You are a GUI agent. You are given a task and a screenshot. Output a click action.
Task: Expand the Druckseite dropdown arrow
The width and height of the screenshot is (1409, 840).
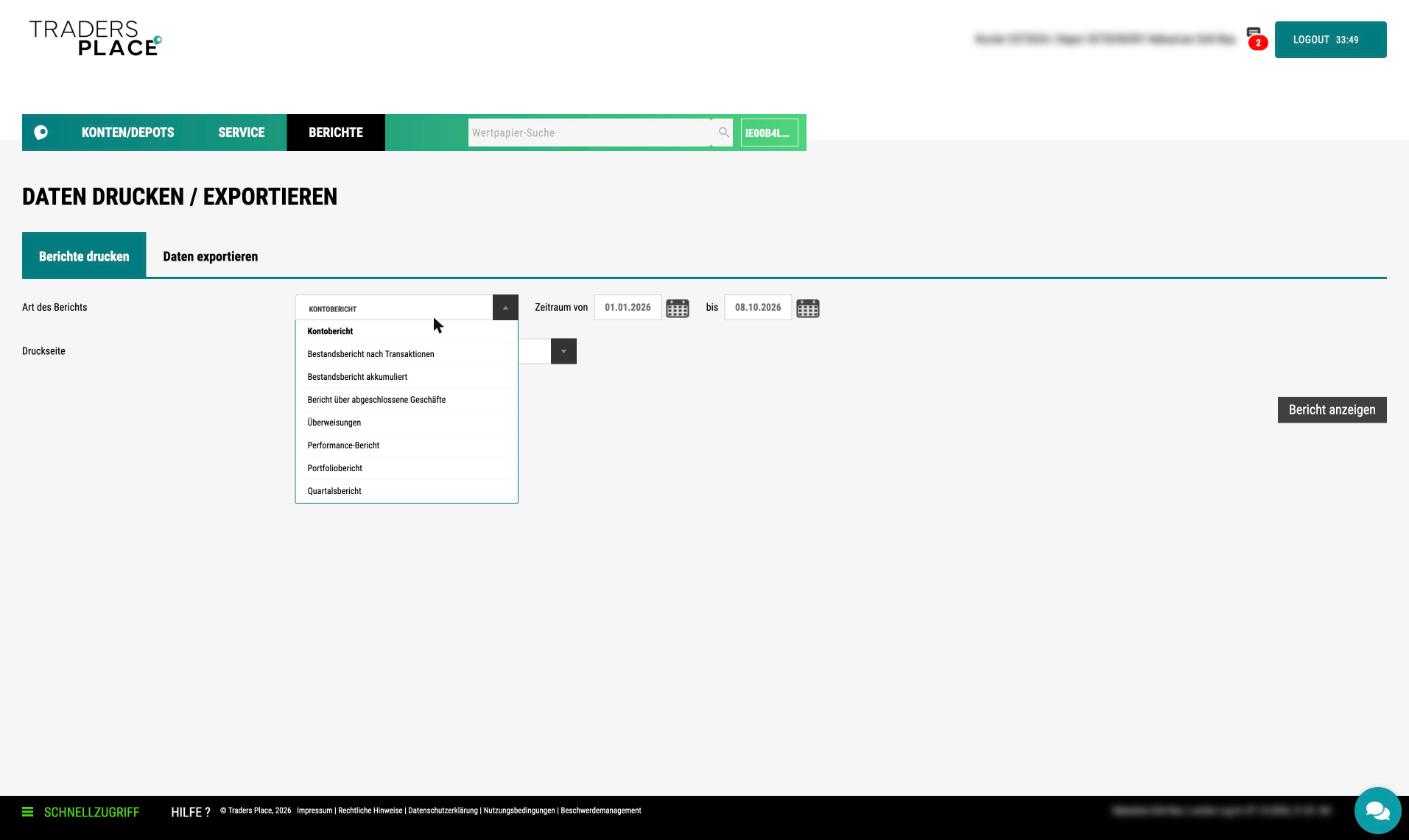click(564, 351)
